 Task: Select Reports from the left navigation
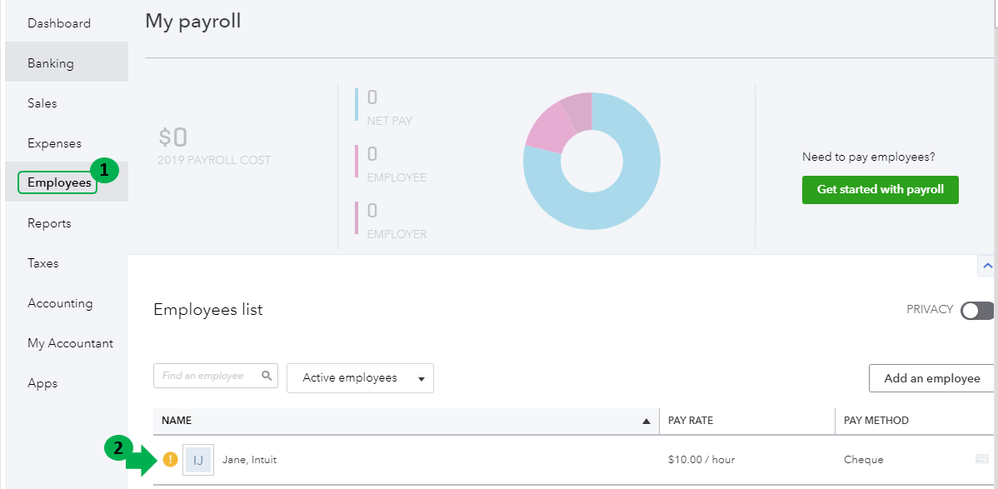click(49, 223)
